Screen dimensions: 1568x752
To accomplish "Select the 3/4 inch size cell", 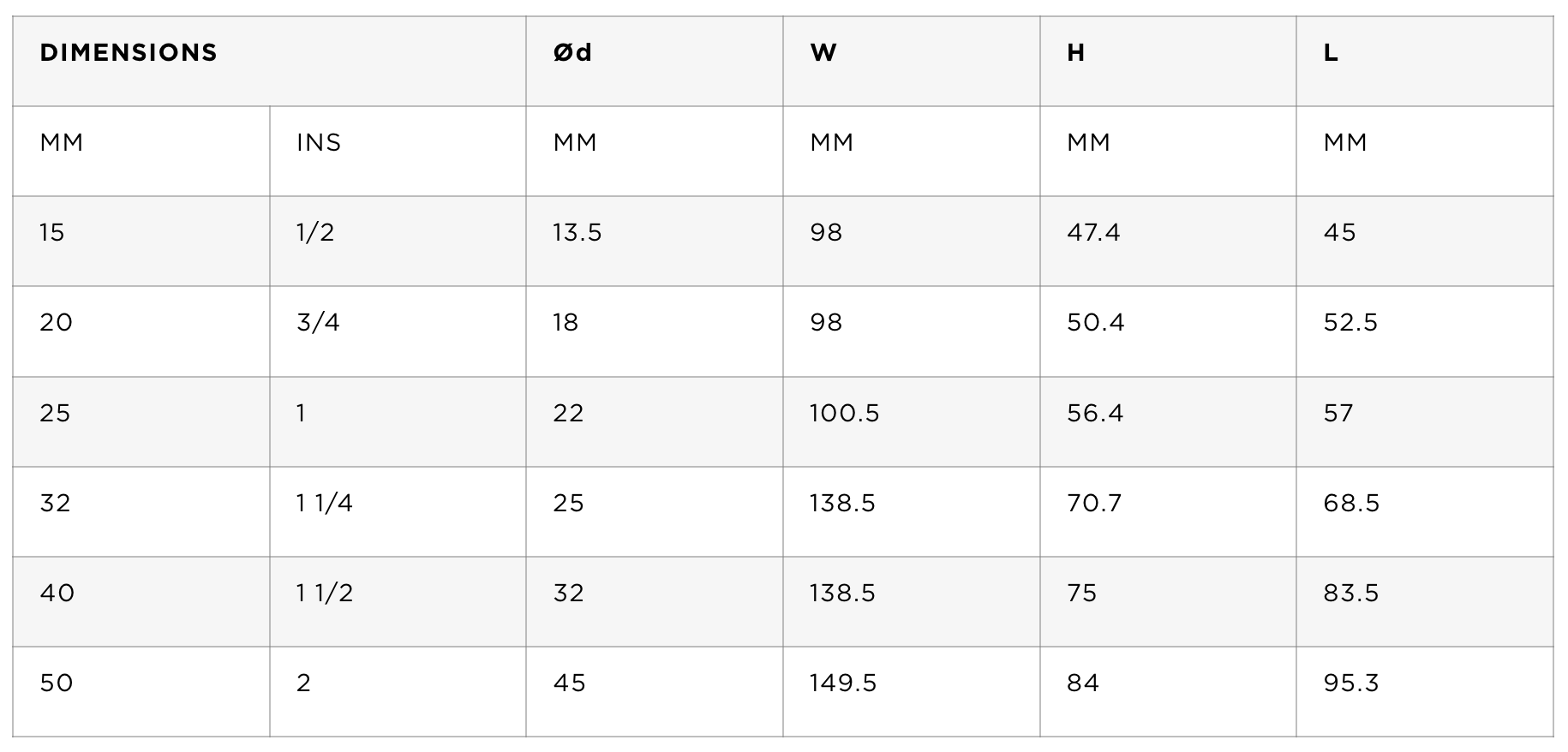I will [398, 331].
